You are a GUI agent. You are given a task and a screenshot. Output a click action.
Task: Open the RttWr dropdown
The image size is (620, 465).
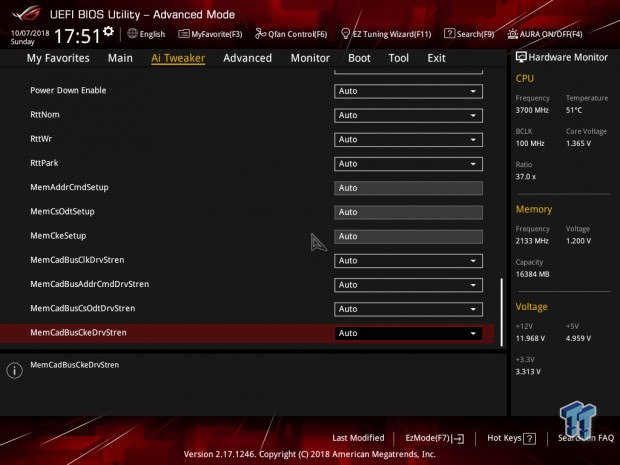(408, 140)
